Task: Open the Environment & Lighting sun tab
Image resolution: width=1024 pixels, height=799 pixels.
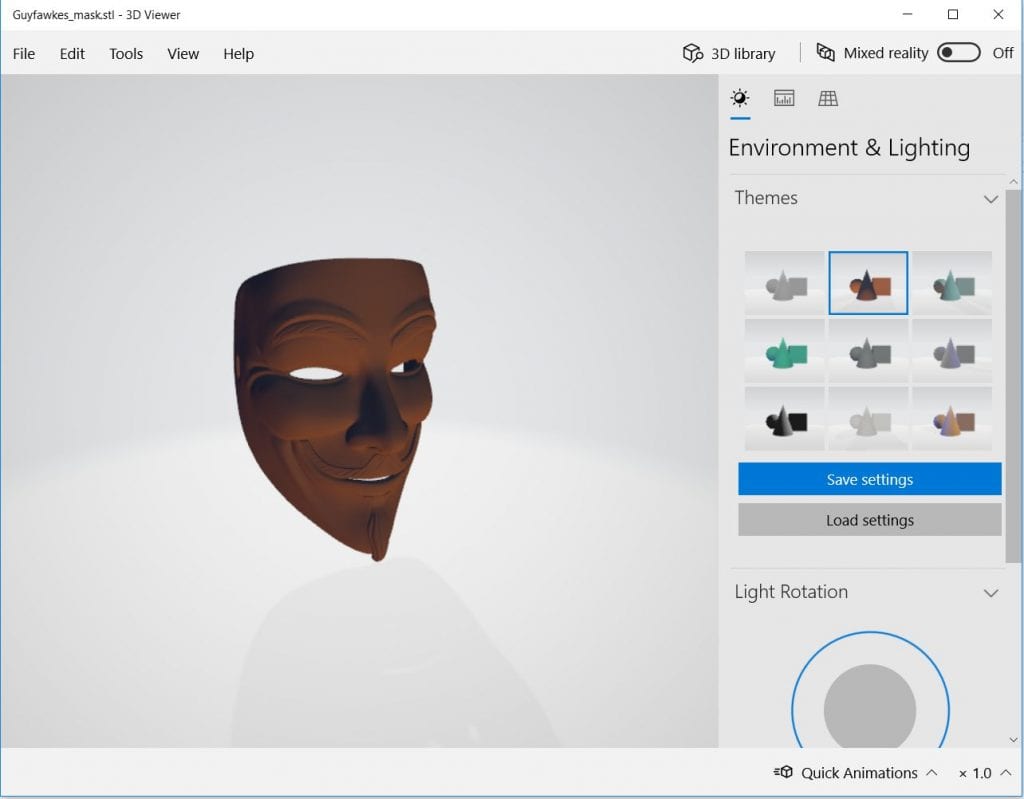Action: tap(740, 98)
